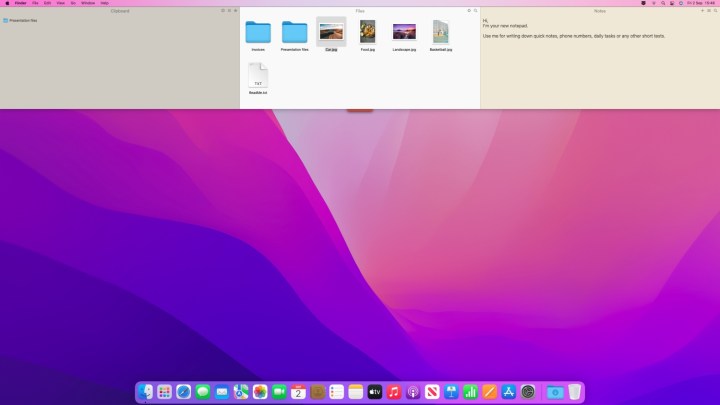Open News from the Dock
Viewport: 720px width, 405px height.
tap(432, 392)
